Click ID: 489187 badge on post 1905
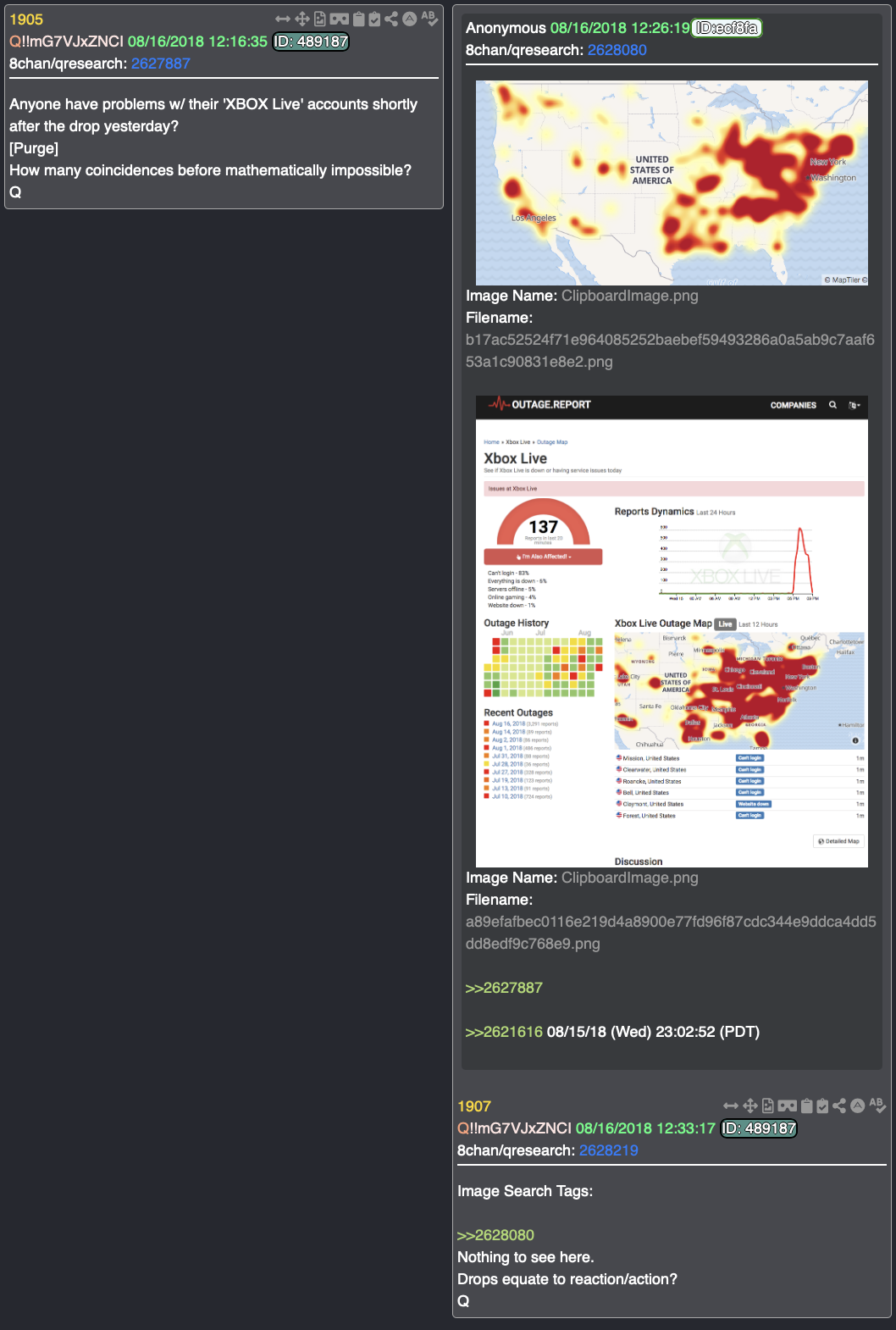Image resolution: width=896 pixels, height=1330 pixels. [311, 42]
